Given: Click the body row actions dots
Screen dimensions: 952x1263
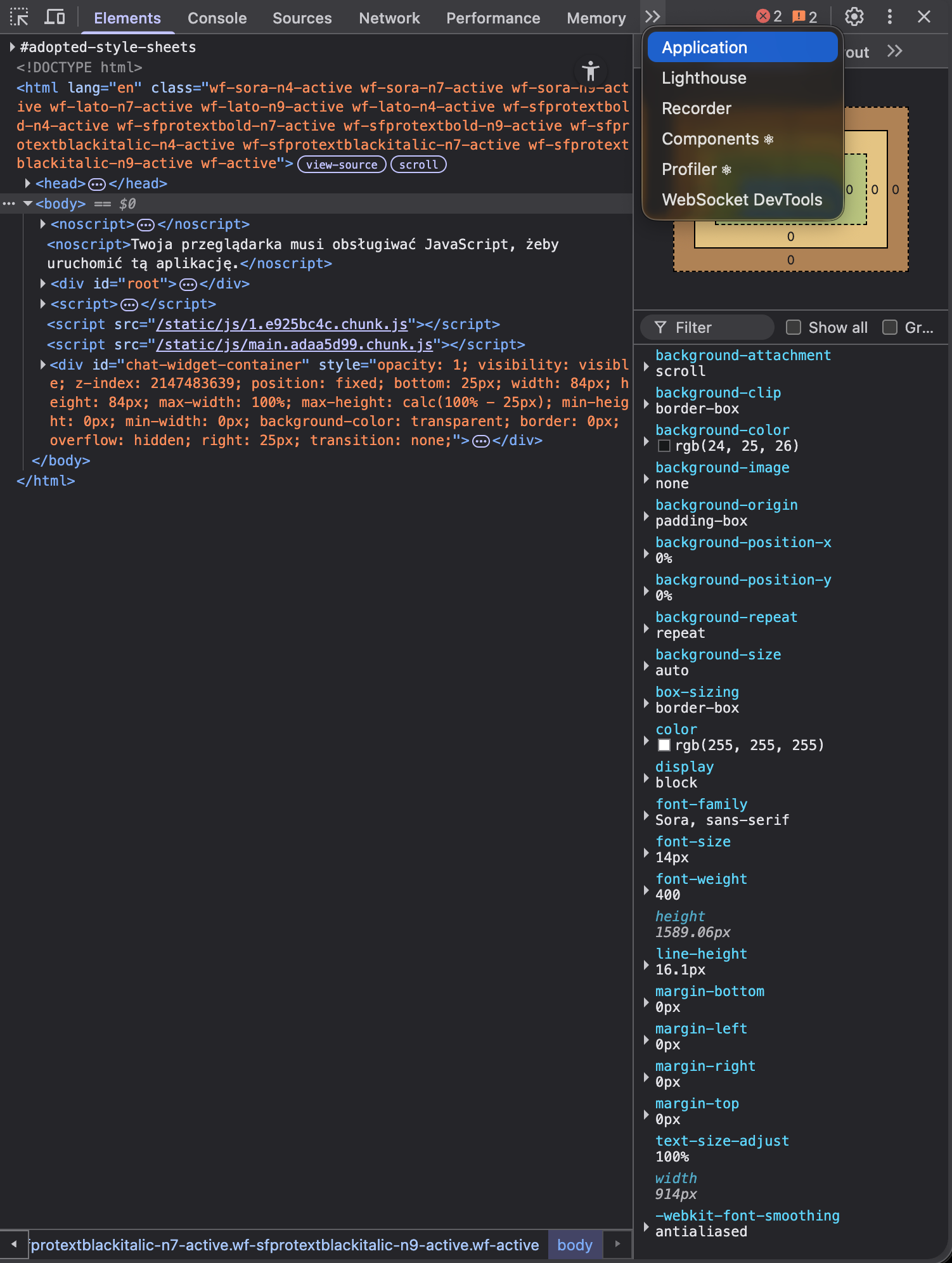Looking at the screenshot, I should coord(9,204).
